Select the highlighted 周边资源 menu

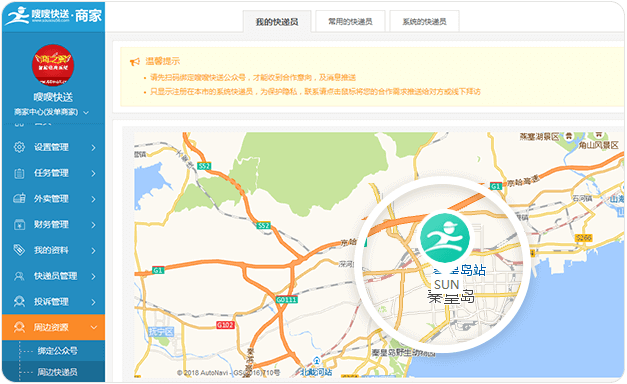pyautogui.click(x=54, y=327)
